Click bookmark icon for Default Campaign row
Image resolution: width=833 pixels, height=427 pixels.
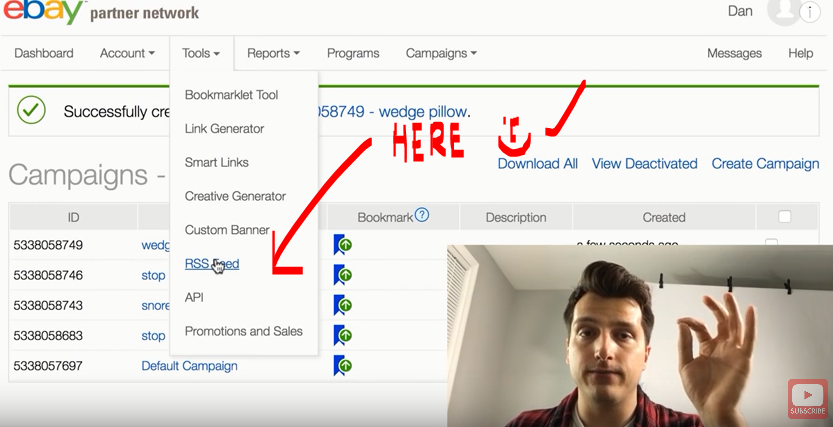(342, 366)
